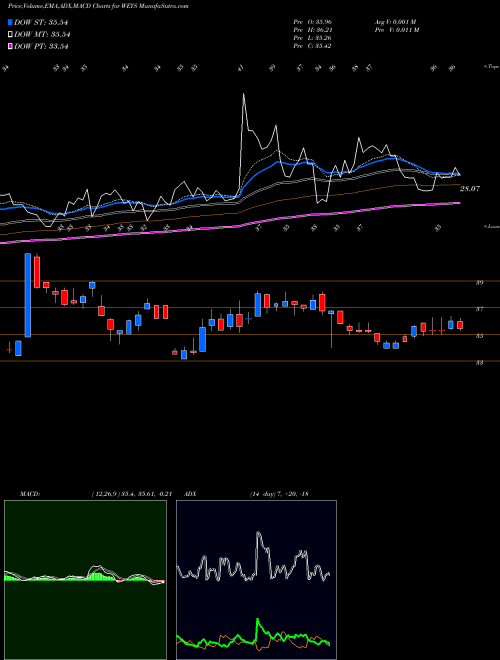
Task: Click the 'Pre O: 35.96' value
Action: (312, 22)
